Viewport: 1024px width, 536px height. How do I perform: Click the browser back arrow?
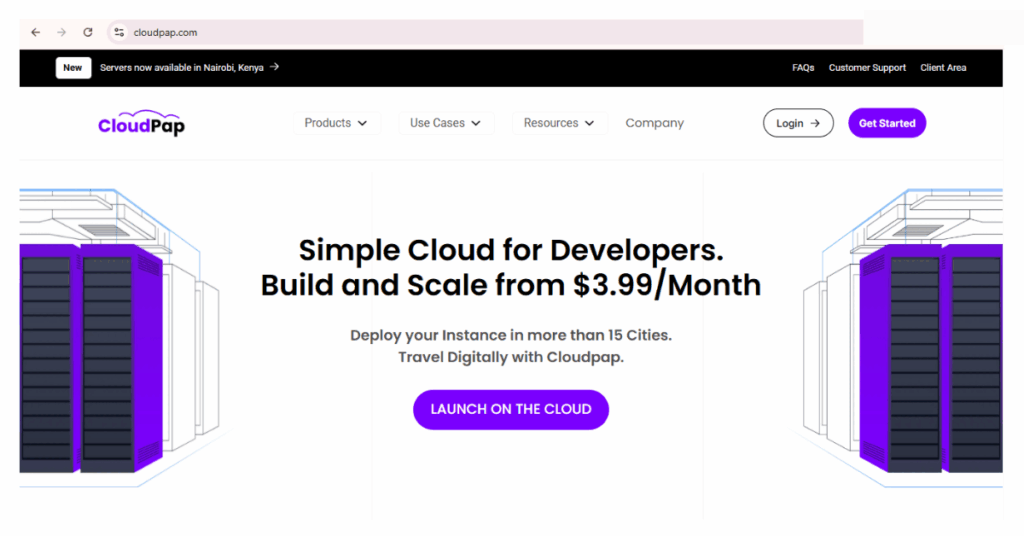click(x=35, y=32)
